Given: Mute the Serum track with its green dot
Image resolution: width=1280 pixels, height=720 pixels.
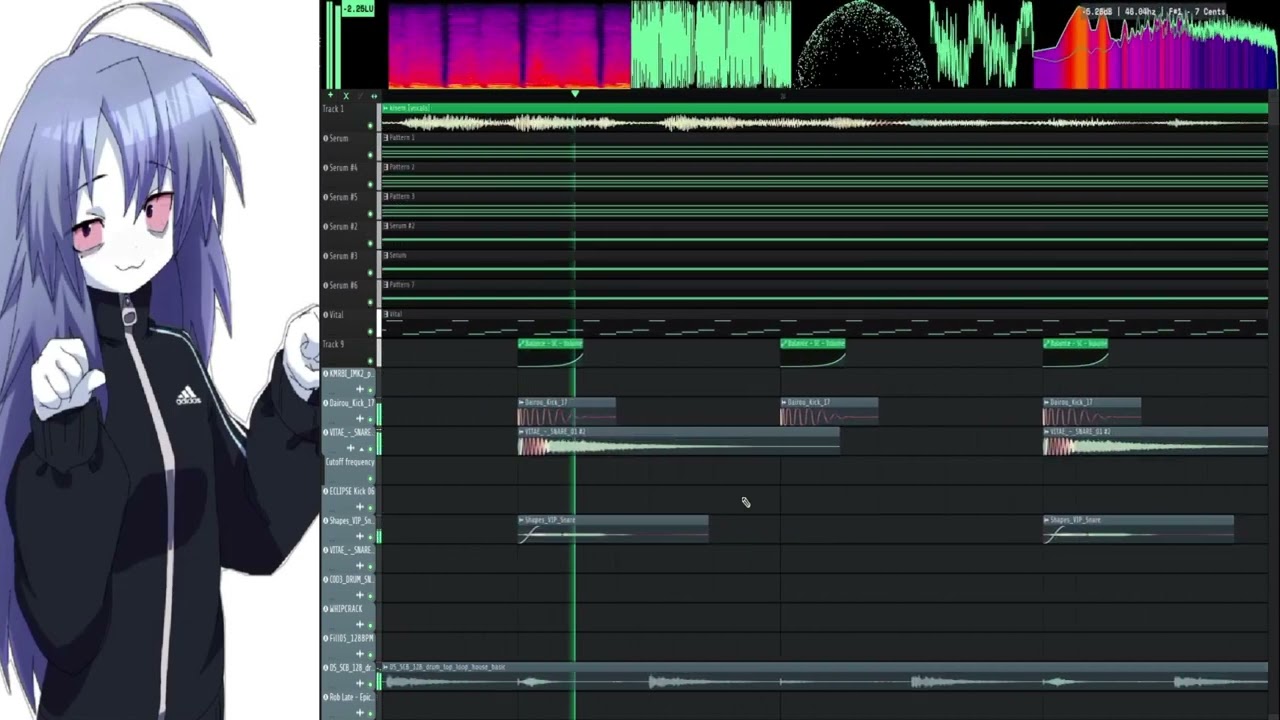Looking at the screenshot, I should 371,154.
